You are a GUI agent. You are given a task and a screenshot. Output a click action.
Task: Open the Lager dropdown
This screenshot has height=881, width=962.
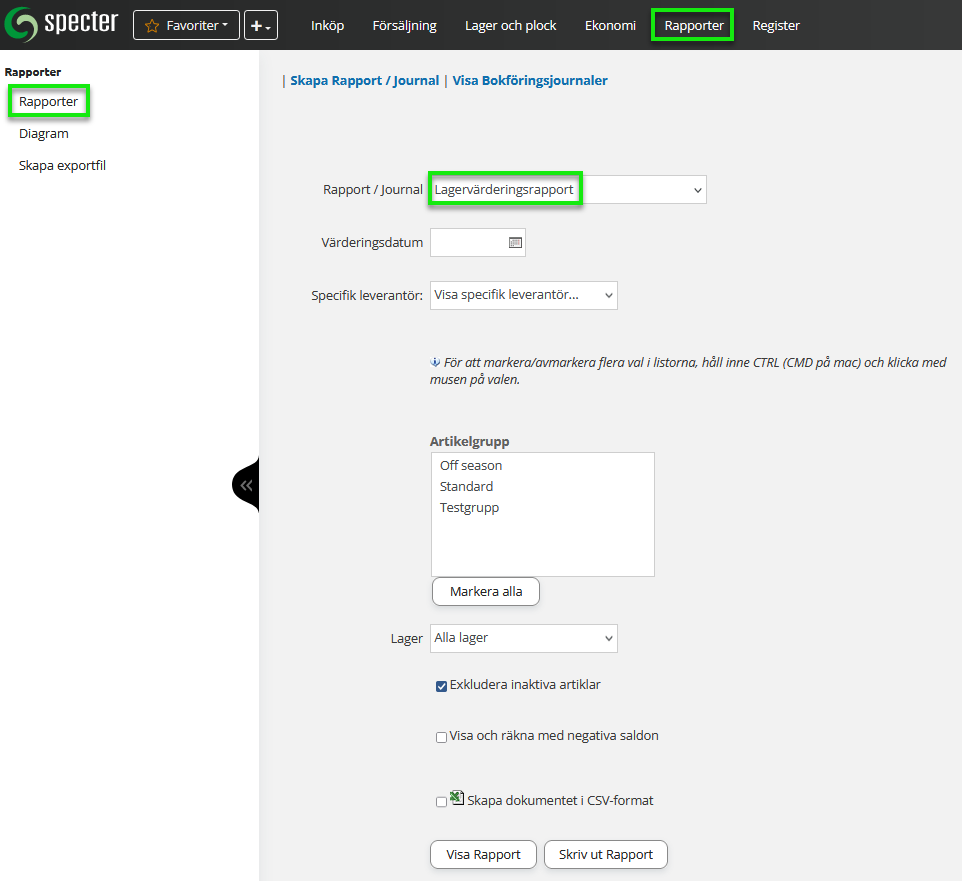[523, 638]
